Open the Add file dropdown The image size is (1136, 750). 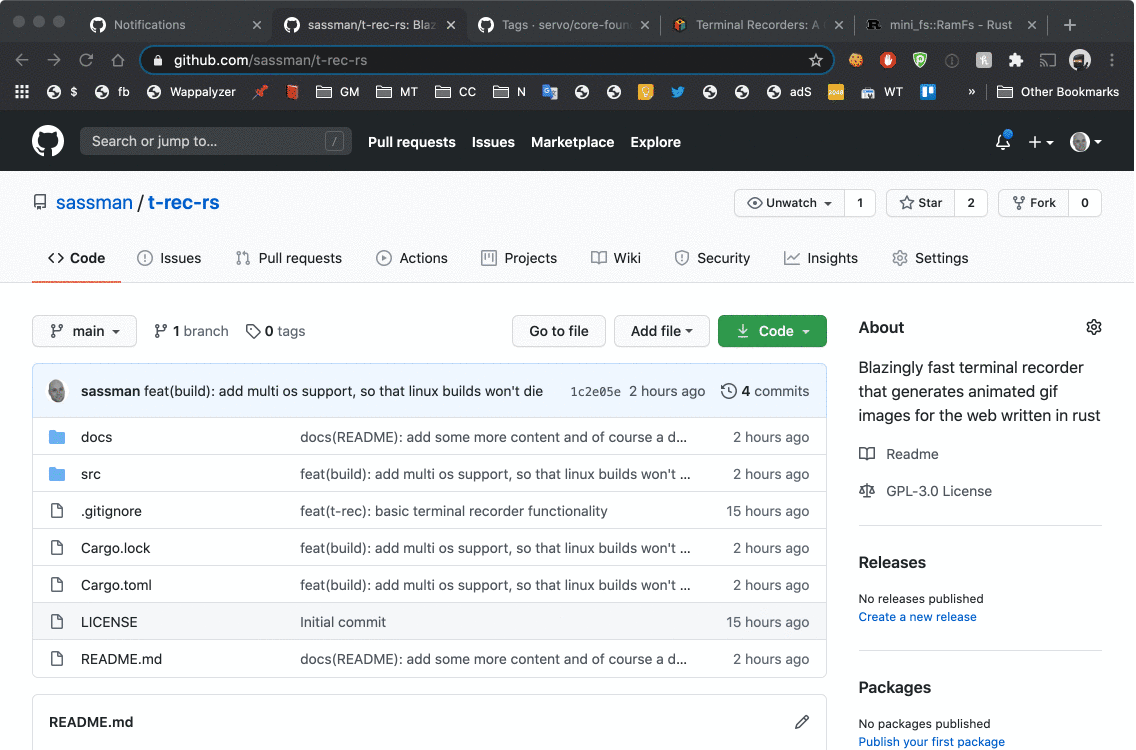click(x=661, y=331)
